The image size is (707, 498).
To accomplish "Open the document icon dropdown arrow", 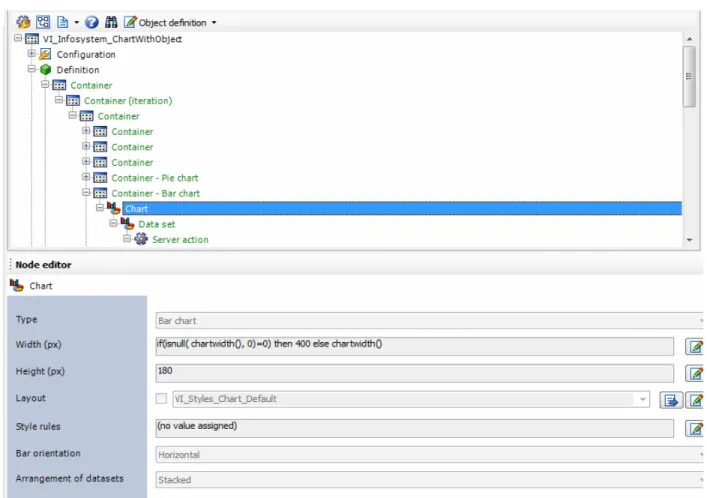I will tap(76, 22).
